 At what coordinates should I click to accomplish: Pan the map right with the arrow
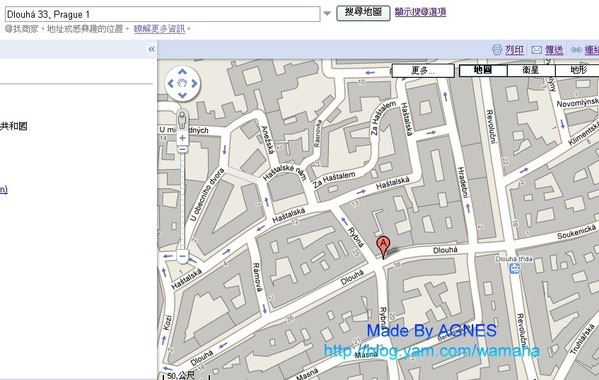194,83
